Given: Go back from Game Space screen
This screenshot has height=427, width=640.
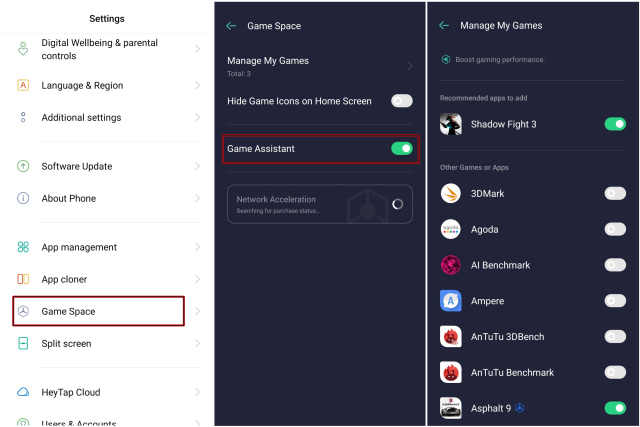Looking at the screenshot, I should click(x=231, y=26).
